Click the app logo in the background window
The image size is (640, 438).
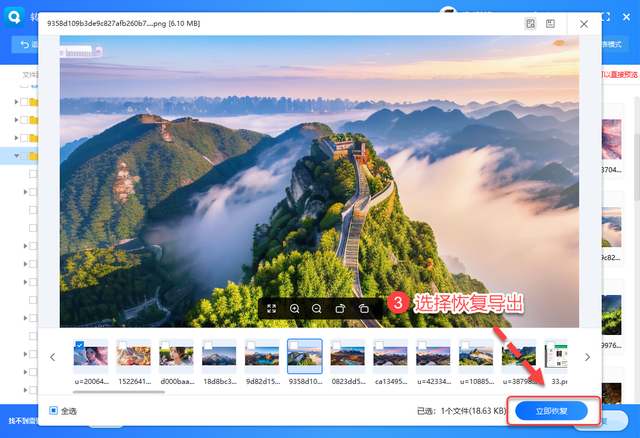click(14, 17)
